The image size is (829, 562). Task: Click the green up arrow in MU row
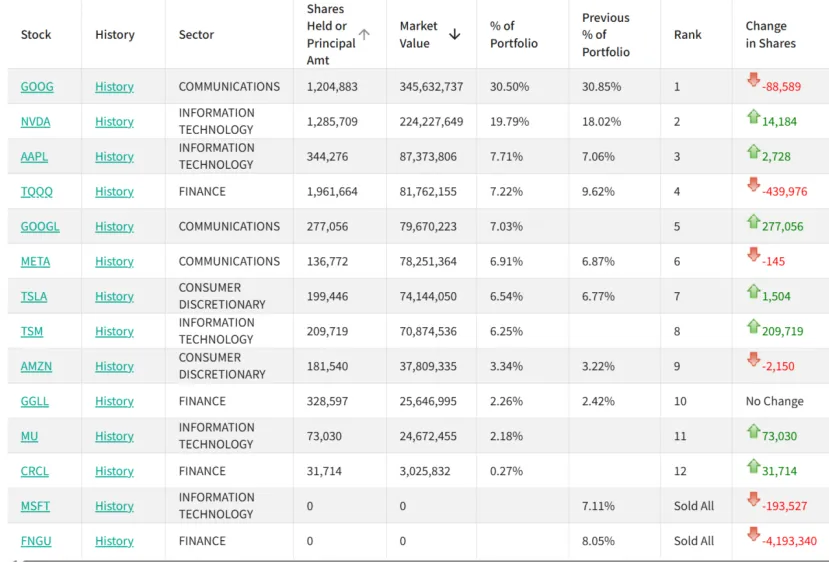coord(754,431)
